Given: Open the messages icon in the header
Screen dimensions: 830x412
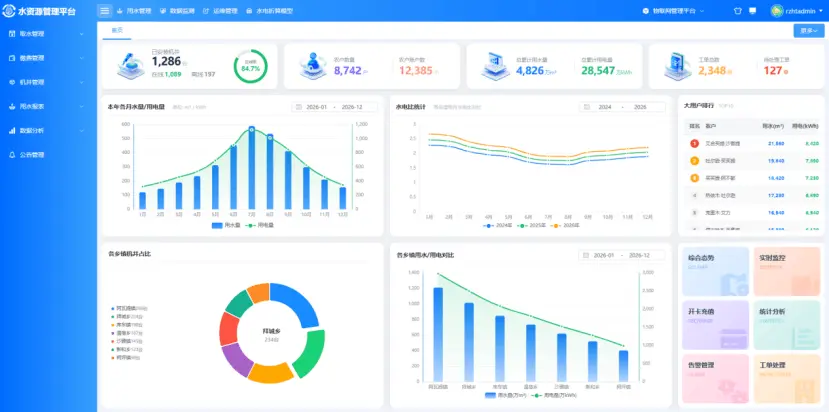Looking at the screenshot, I should click(753, 11).
